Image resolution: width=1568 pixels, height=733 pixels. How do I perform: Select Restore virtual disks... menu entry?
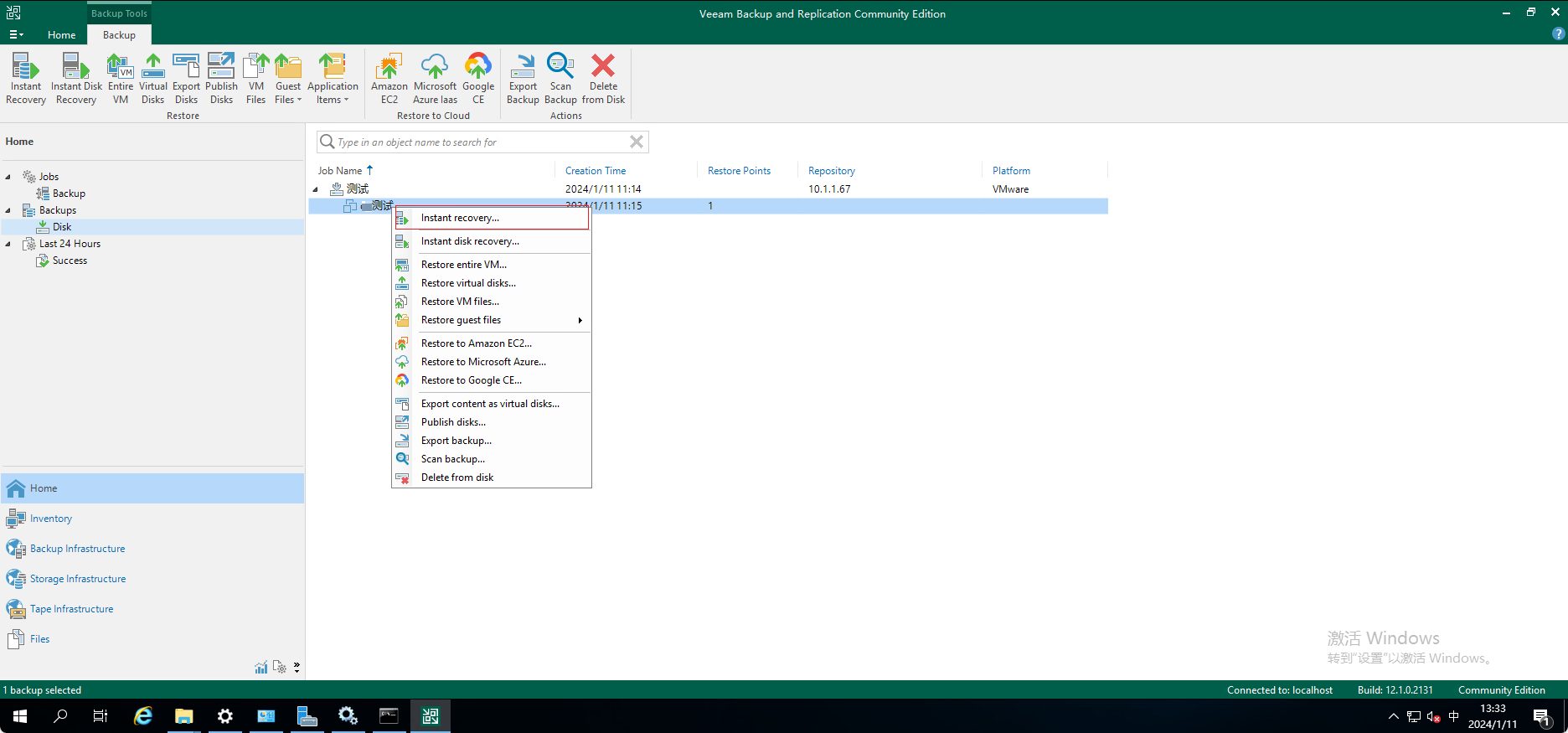[493, 283]
